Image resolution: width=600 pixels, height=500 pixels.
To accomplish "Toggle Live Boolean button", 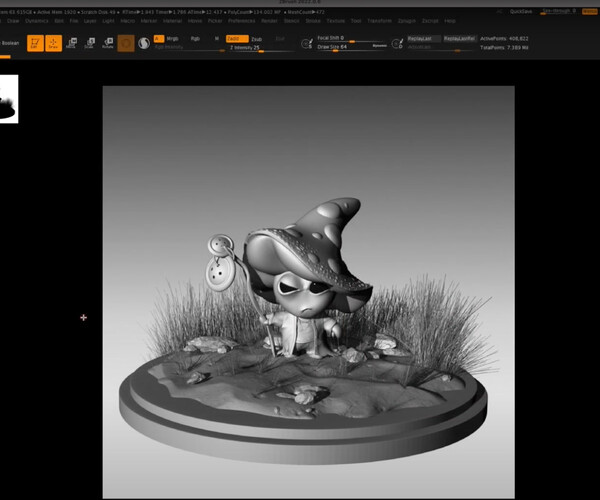I will click(x=10, y=43).
